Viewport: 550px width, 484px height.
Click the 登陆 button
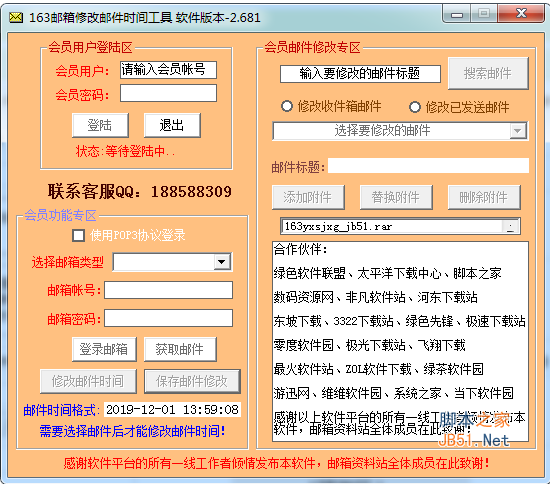pos(100,125)
